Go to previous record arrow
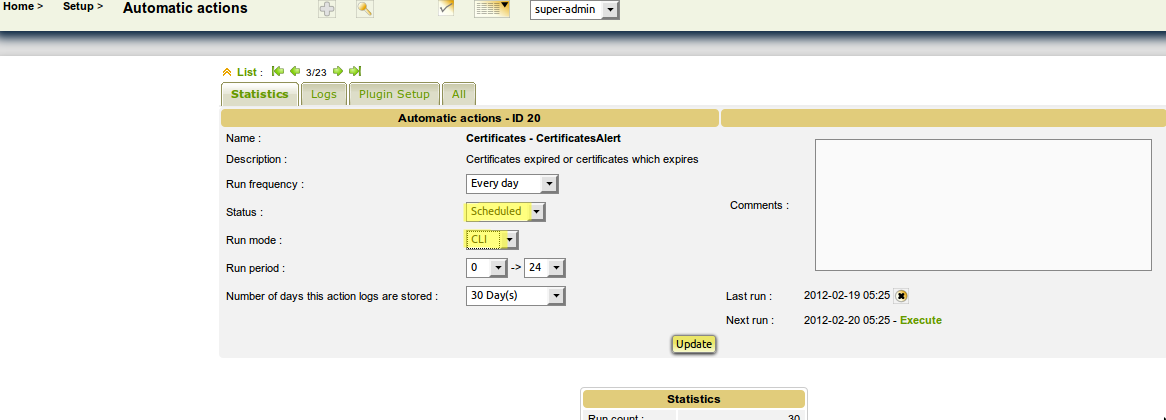 pos(295,71)
